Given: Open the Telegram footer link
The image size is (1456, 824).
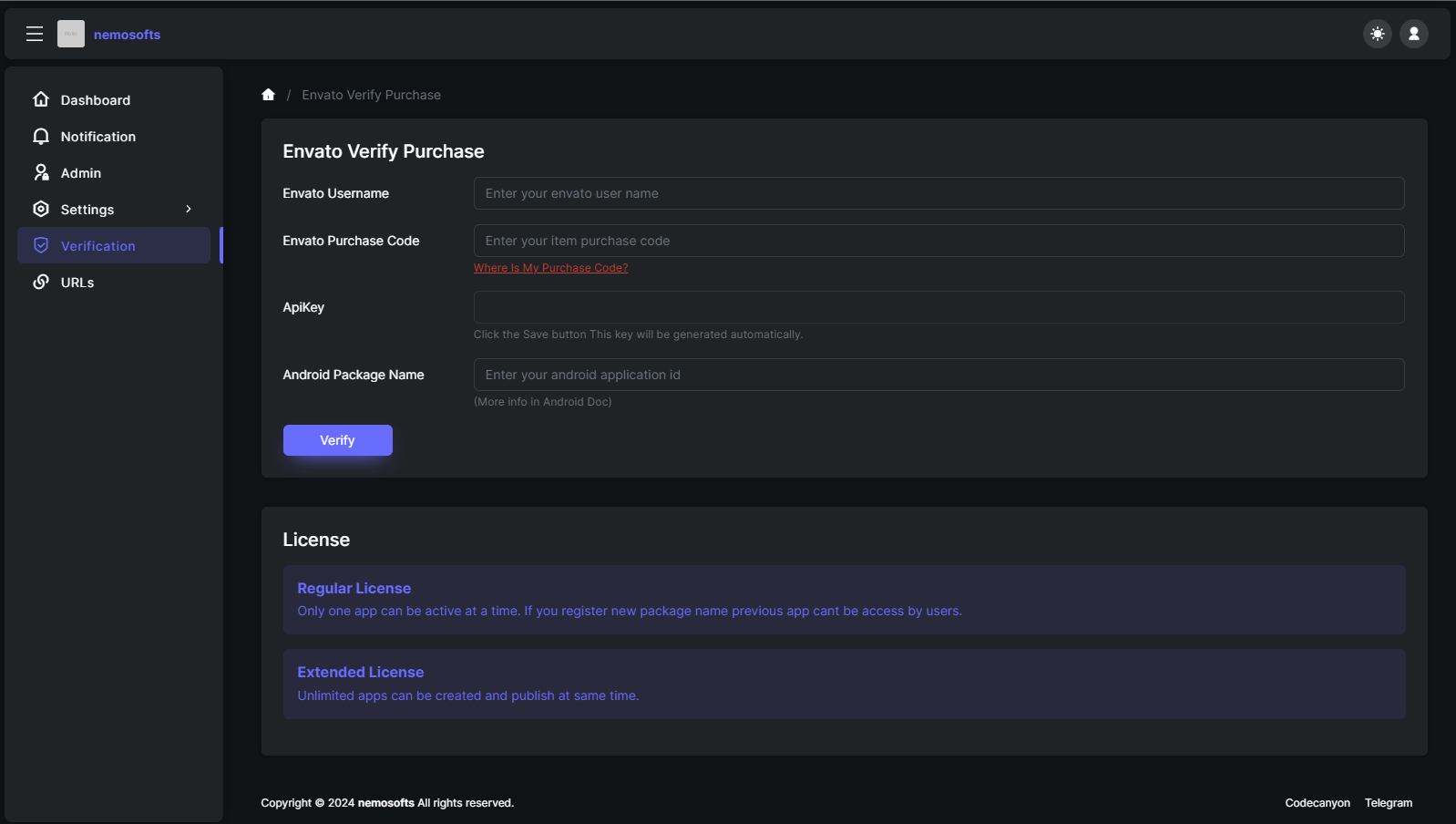Looking at the screenshot, I should (x=1388, y=803).
